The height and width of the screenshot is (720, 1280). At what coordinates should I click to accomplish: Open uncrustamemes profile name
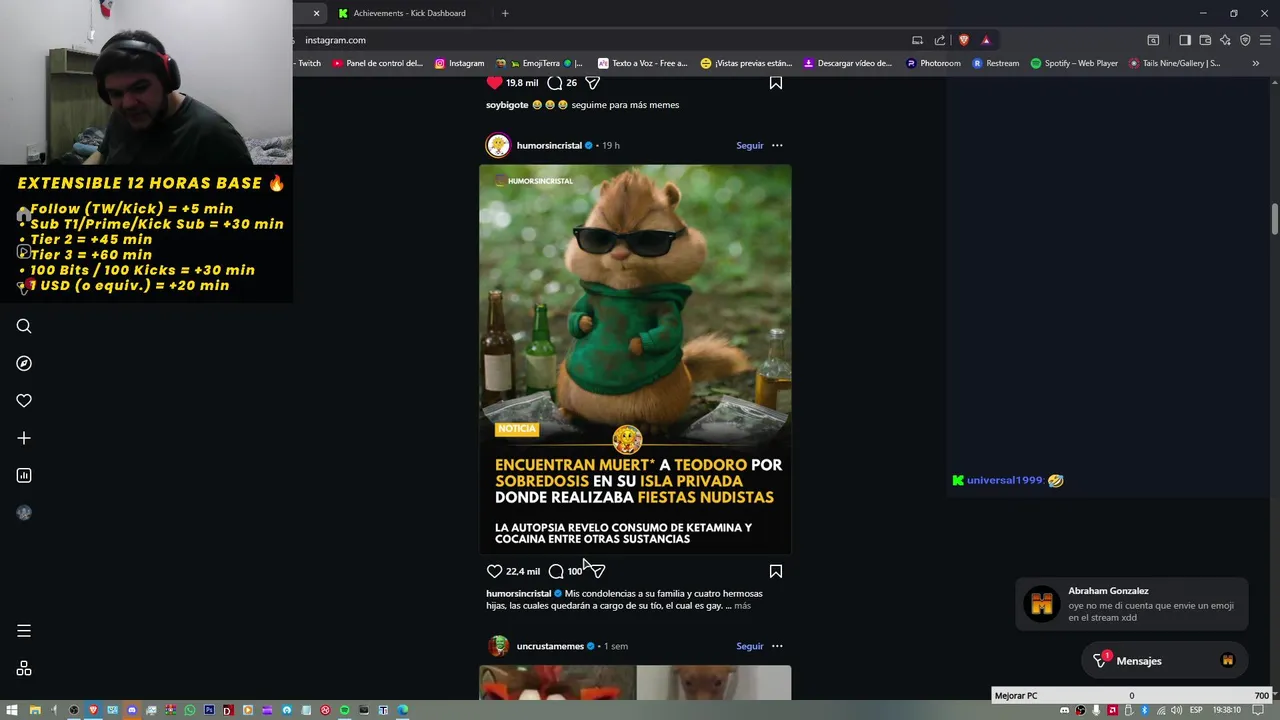pyautogui.click(x=550, y=646)
